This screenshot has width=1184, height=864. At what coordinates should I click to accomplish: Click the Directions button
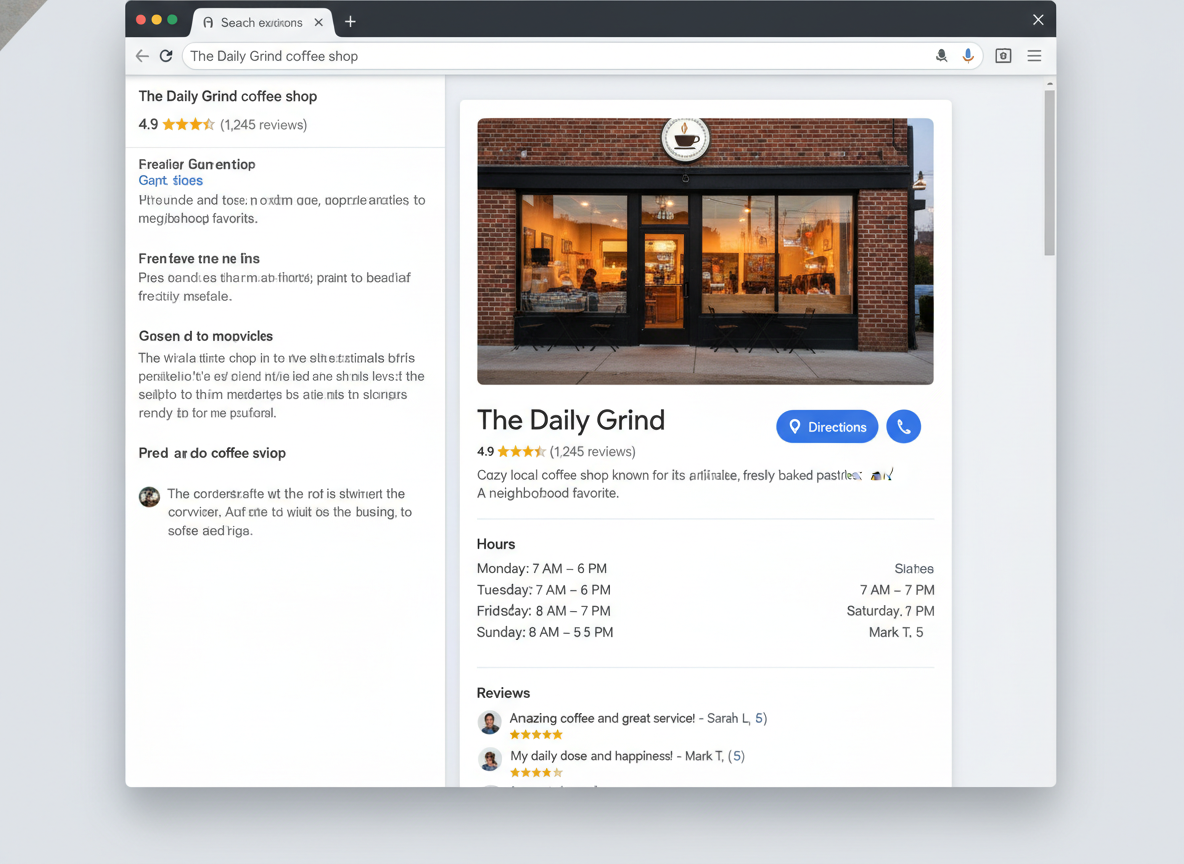pyautogui.click(x=827, y=426)
